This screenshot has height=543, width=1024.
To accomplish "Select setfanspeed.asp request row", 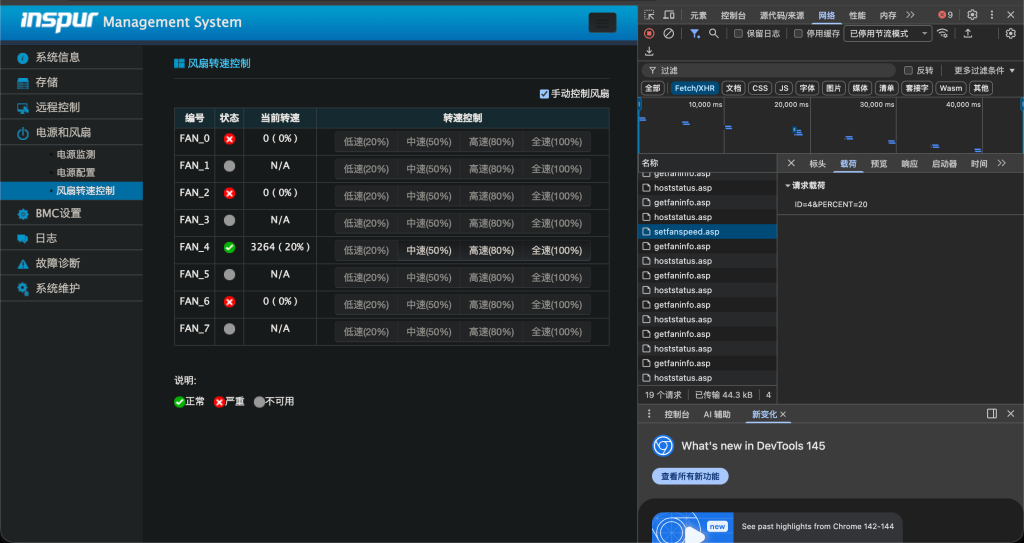I will pyautogui.click(x=707, y=232).
